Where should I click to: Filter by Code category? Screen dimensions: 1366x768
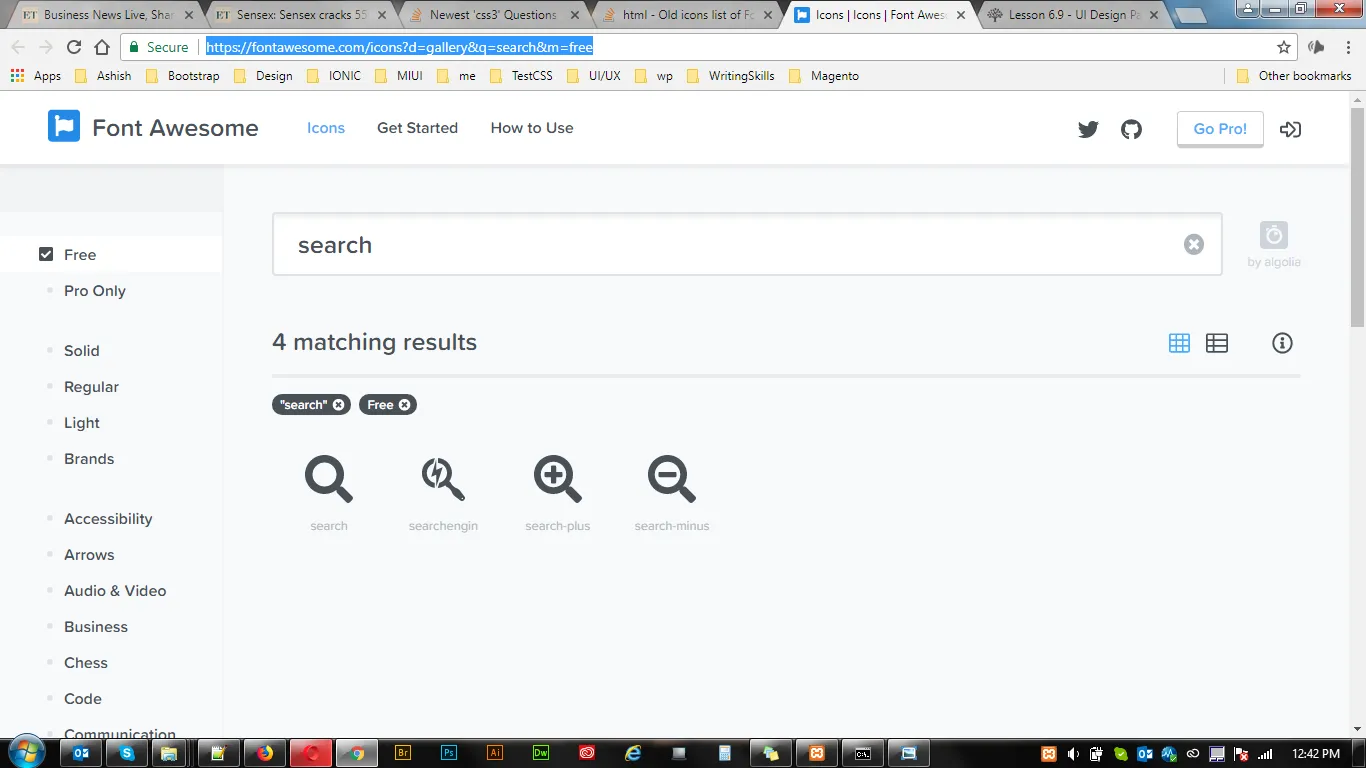[x=83, y=699]
